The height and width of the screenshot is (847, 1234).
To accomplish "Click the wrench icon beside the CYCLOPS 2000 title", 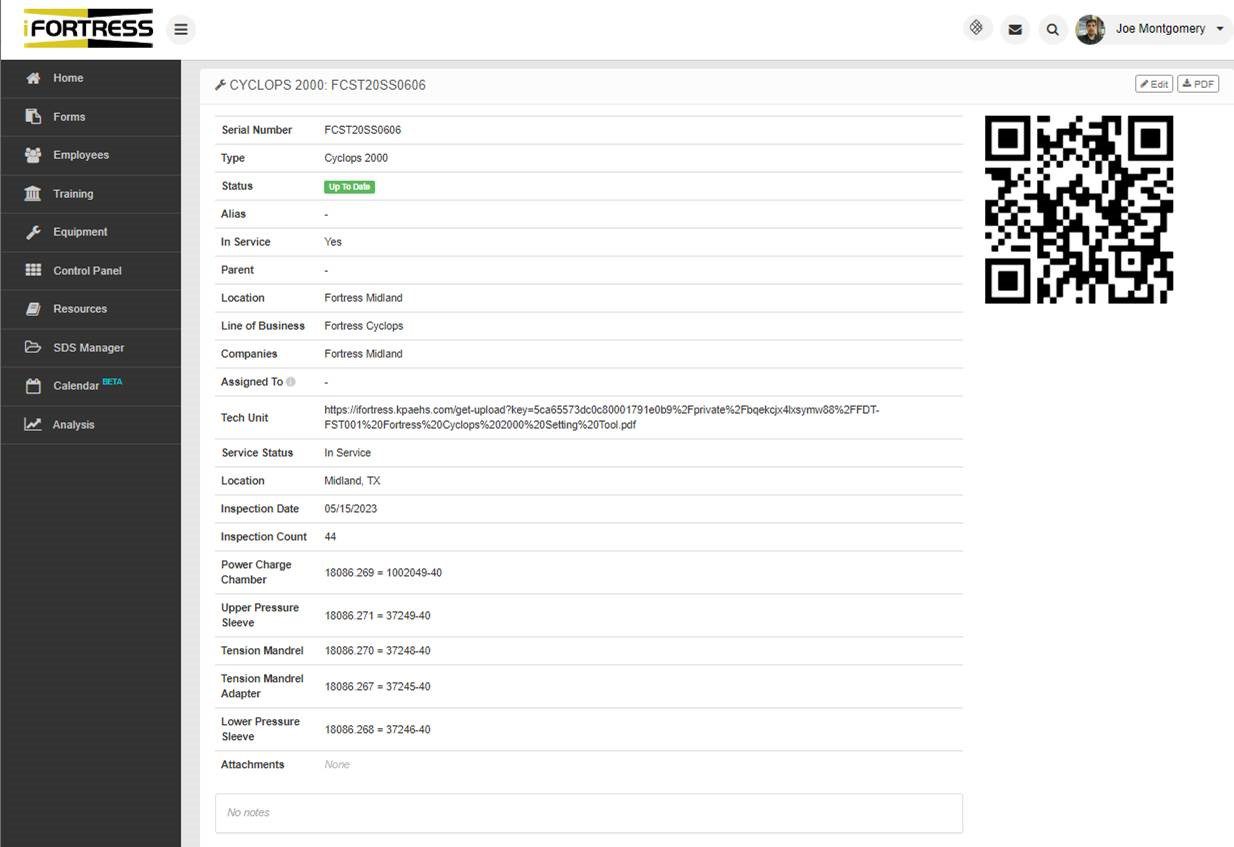I will [220, 85].
